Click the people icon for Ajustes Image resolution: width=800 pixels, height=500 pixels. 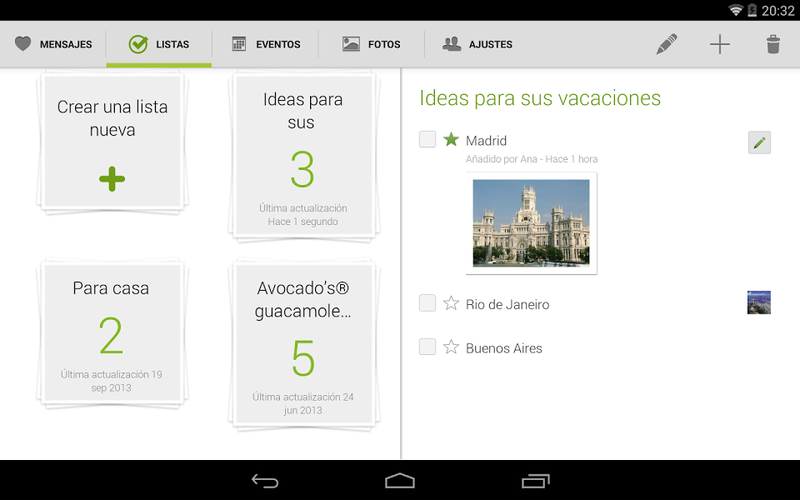(452, 44)
